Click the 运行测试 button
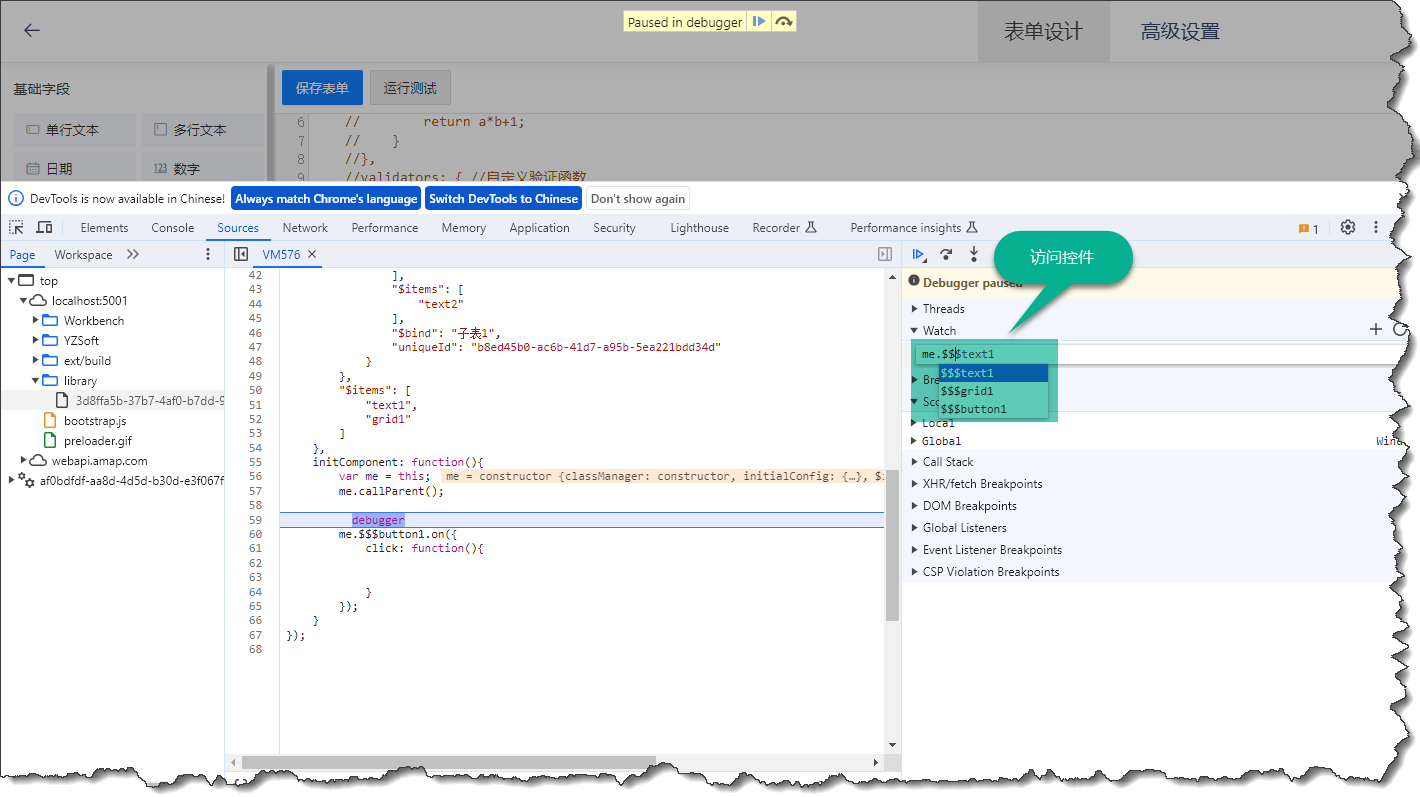This screenshot has width=1420, height=797. (x=410, y=88)
